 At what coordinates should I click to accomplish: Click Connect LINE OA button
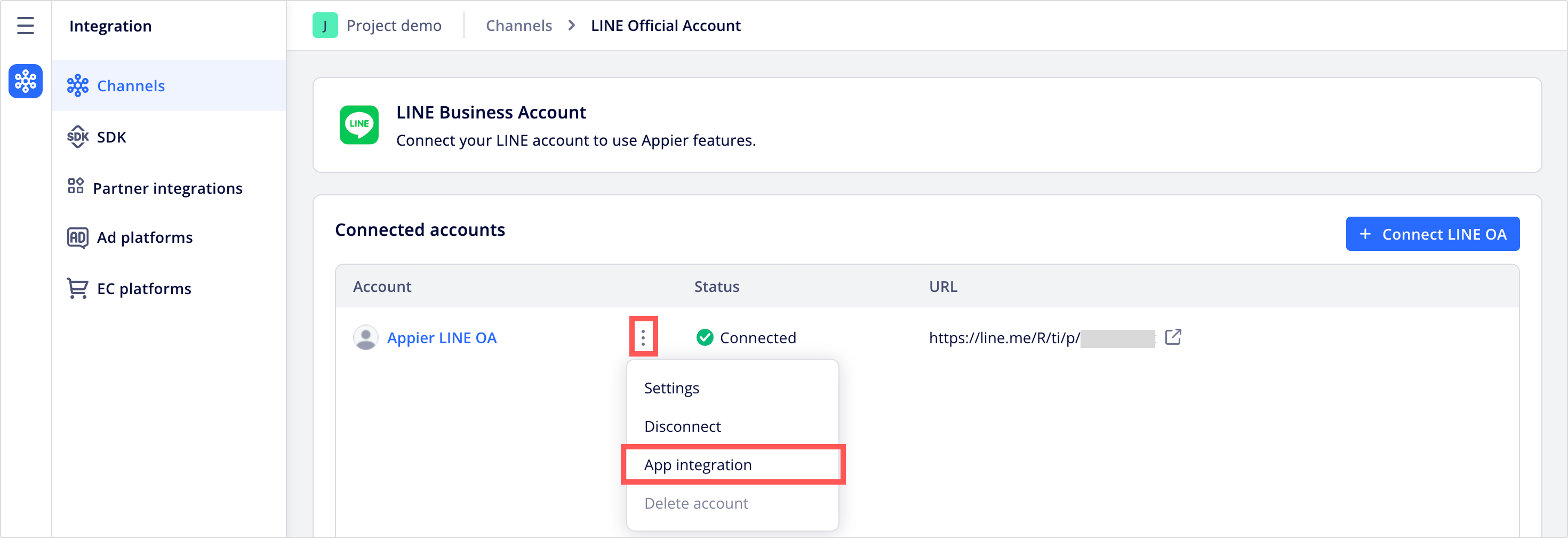1432,234
